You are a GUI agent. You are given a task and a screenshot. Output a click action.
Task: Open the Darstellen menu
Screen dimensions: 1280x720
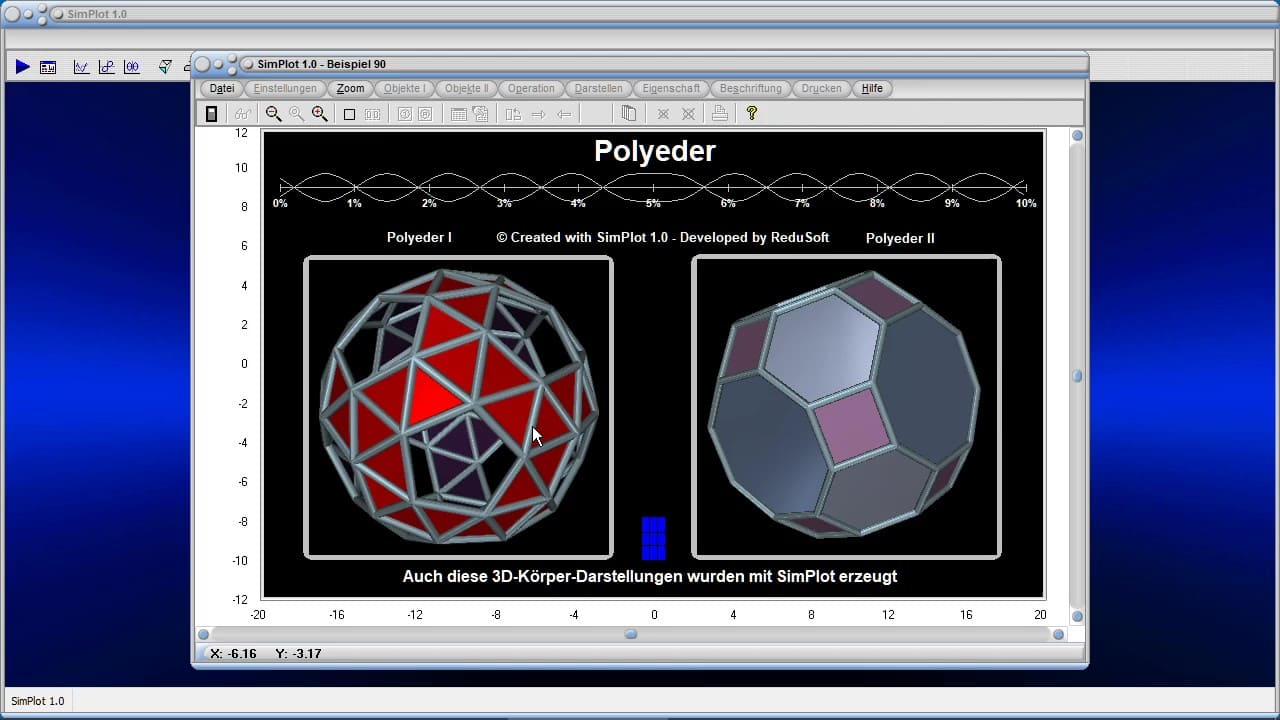tap(599, 88)
